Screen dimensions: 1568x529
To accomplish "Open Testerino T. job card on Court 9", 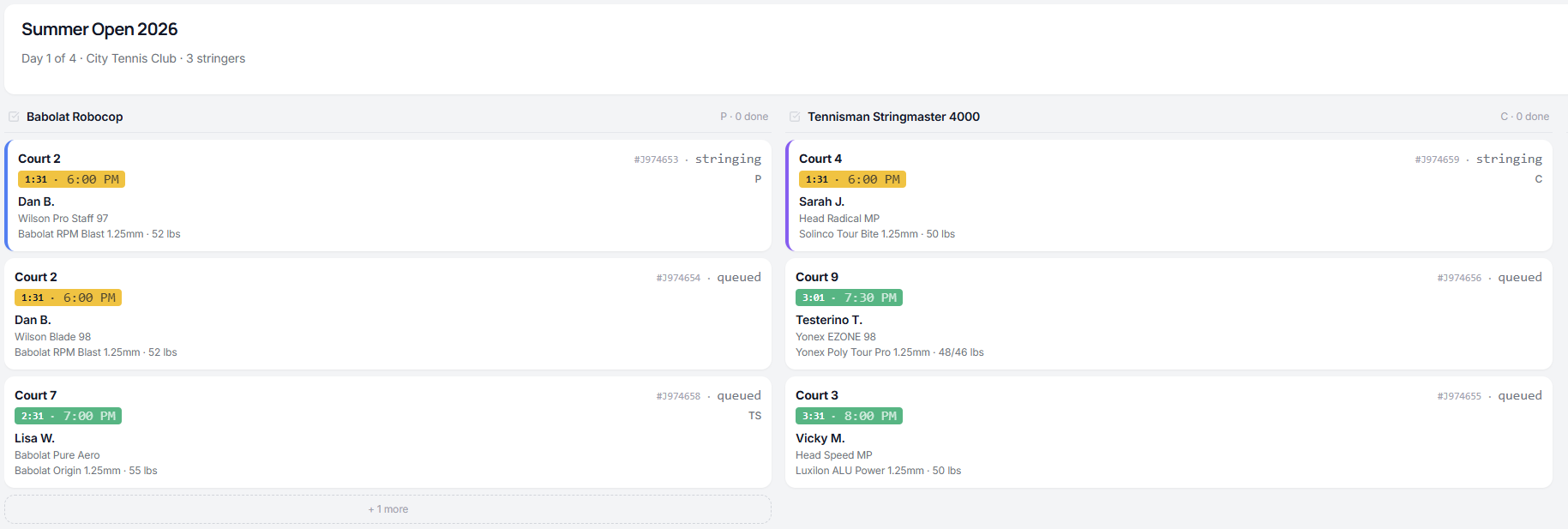I will (1168, 314).
